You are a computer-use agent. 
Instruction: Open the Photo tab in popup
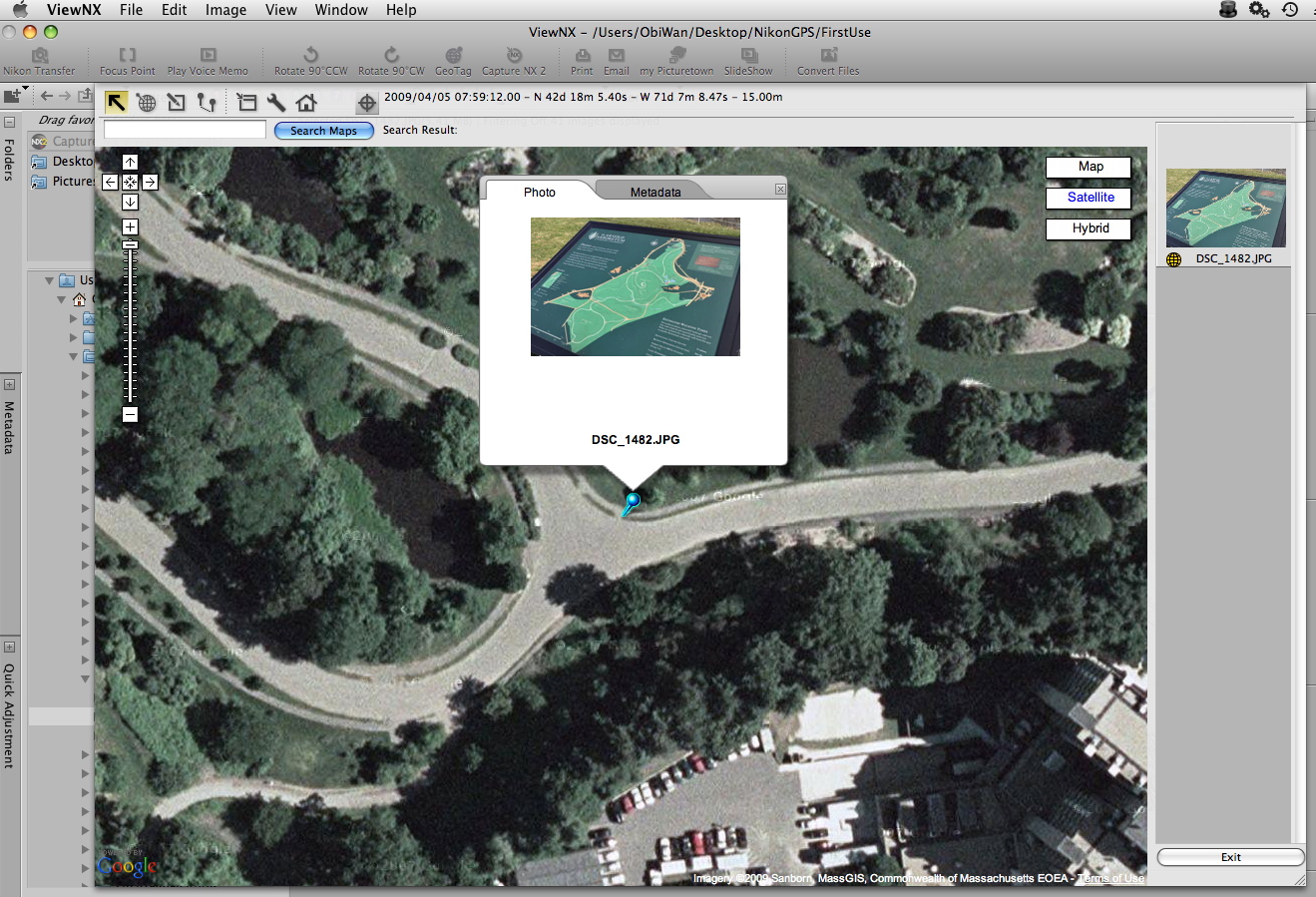[x=540, y=192]
